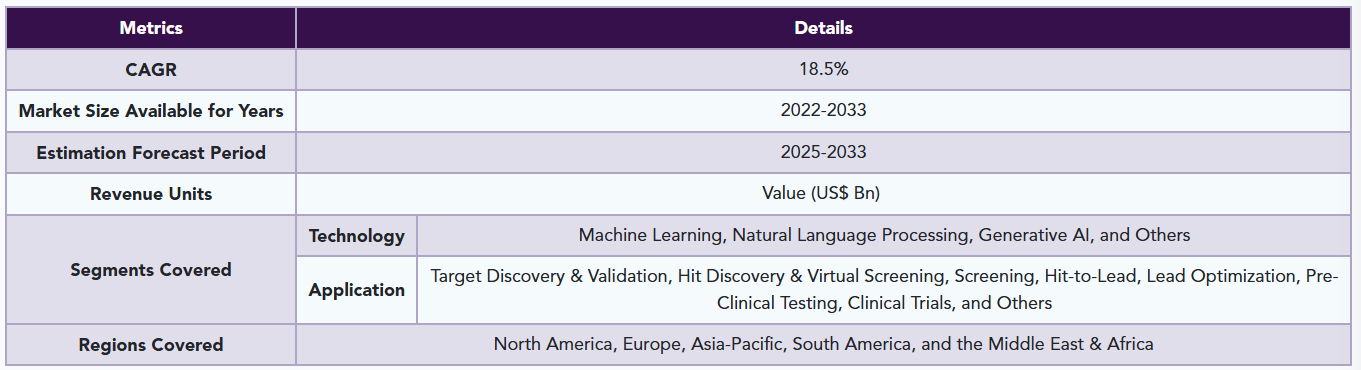Click the Value (US$ Bn) cell
Viewport: 1361px width, 370px height.
point(824,194)
